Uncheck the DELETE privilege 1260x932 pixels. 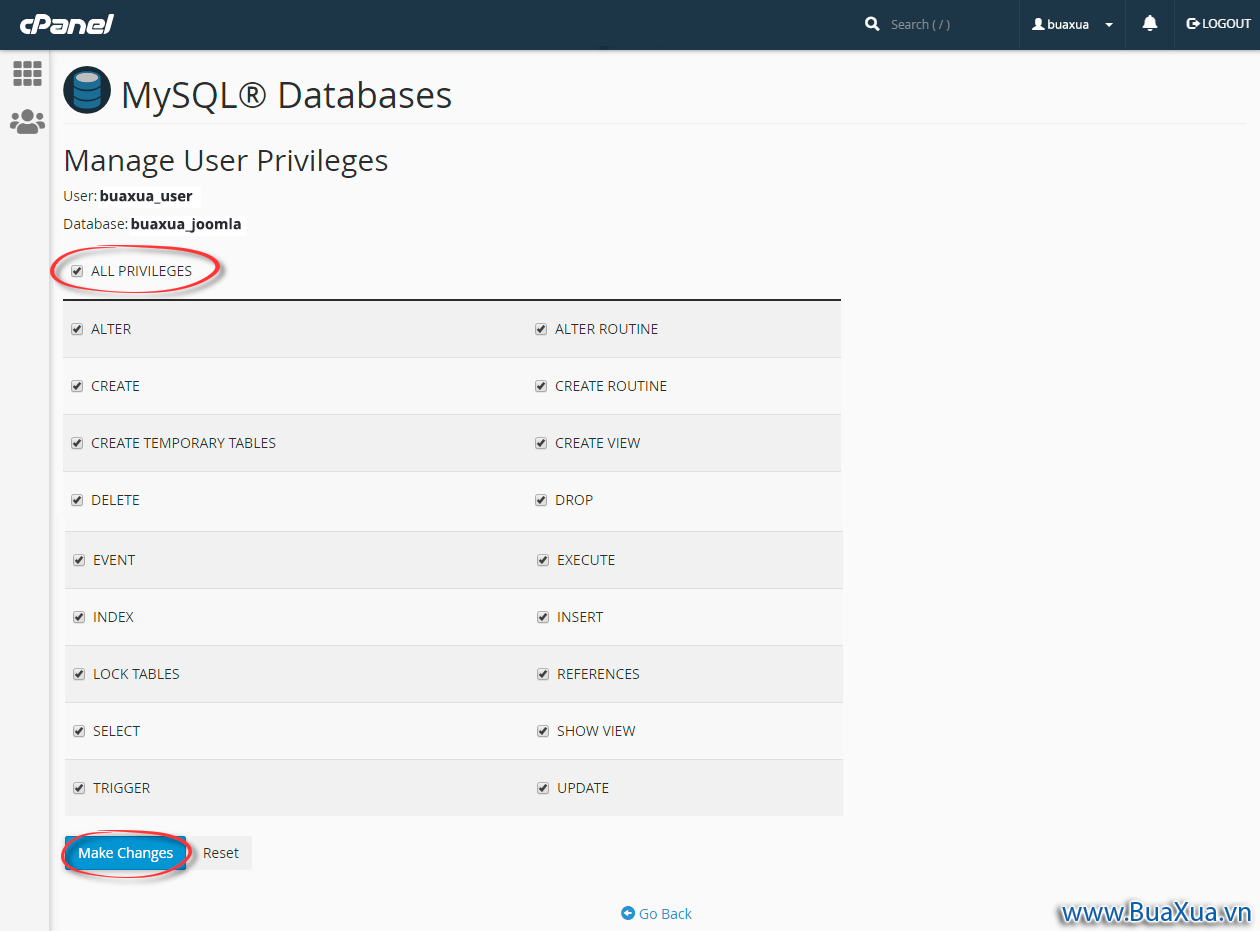point(77,500)
